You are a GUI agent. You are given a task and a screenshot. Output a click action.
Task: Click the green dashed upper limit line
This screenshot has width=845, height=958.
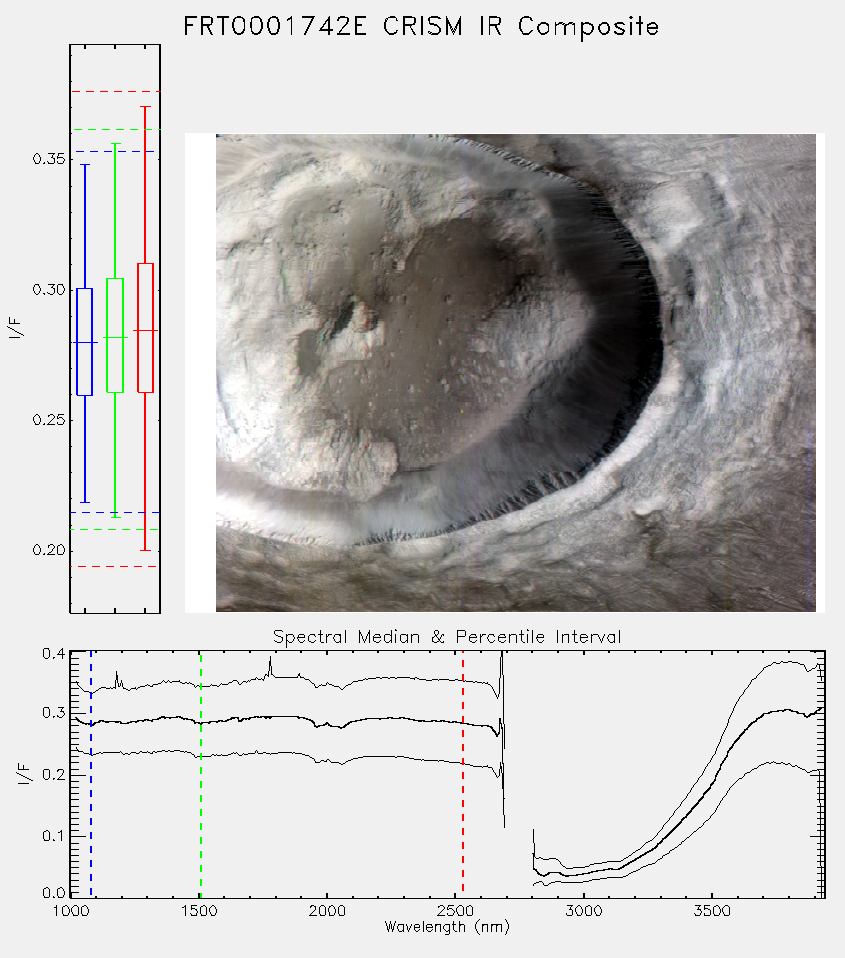115,130
